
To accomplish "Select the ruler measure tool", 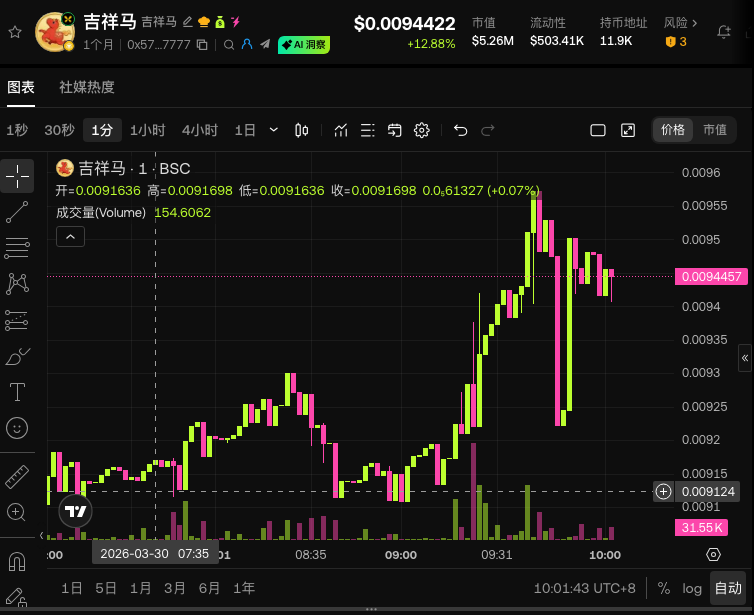I will (17, 476).
